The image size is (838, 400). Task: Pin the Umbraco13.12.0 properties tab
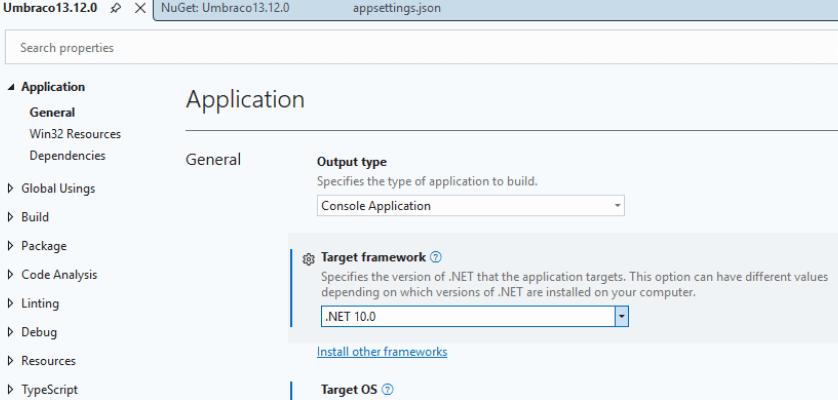[115, 9]
